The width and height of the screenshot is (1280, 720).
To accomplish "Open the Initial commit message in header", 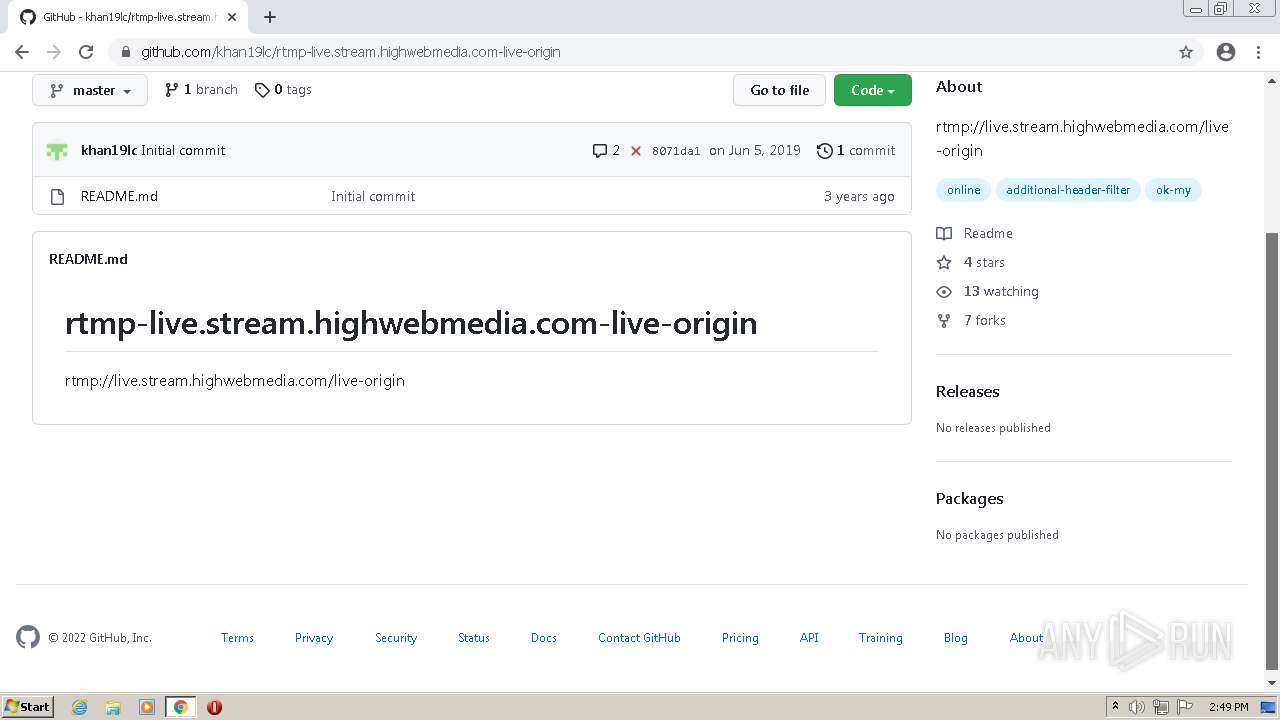I will pyautogui.click(x=183, y=150).
